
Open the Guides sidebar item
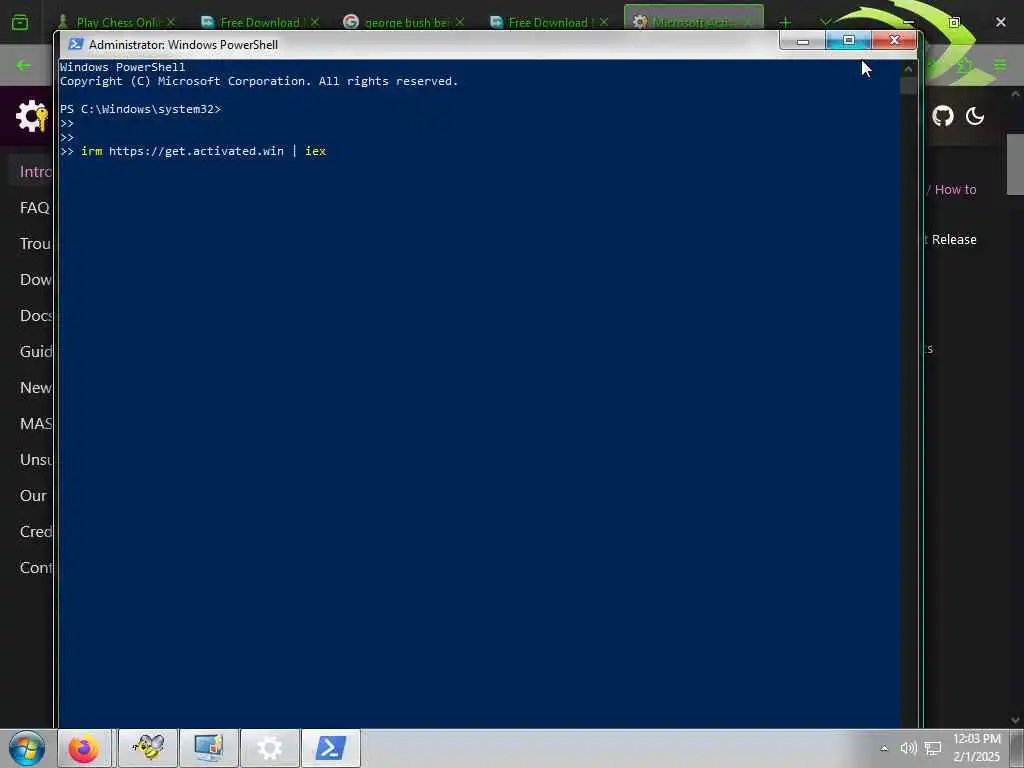pyautogui.click(x=35, y=351)
